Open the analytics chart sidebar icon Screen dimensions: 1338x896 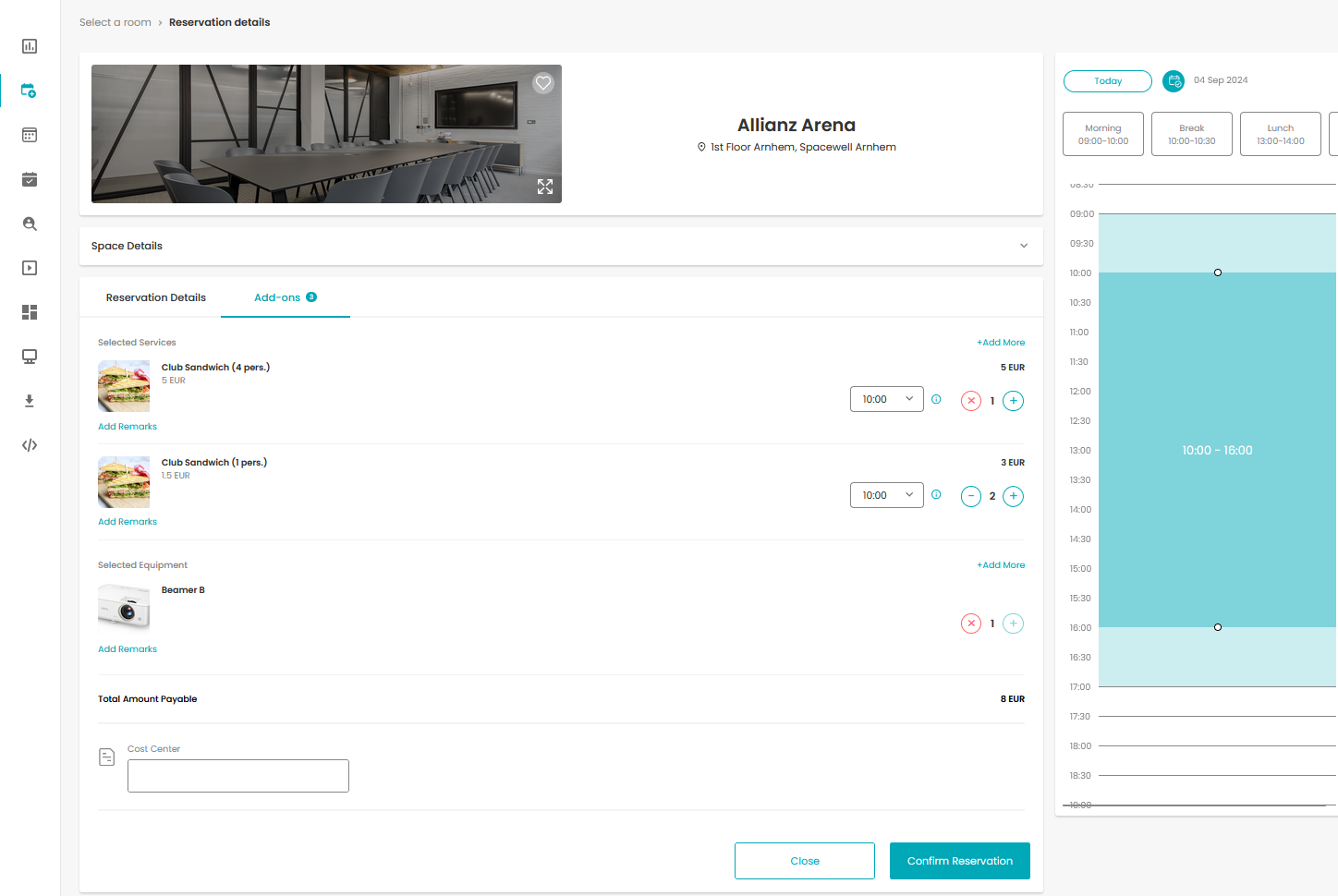point(30,46)
